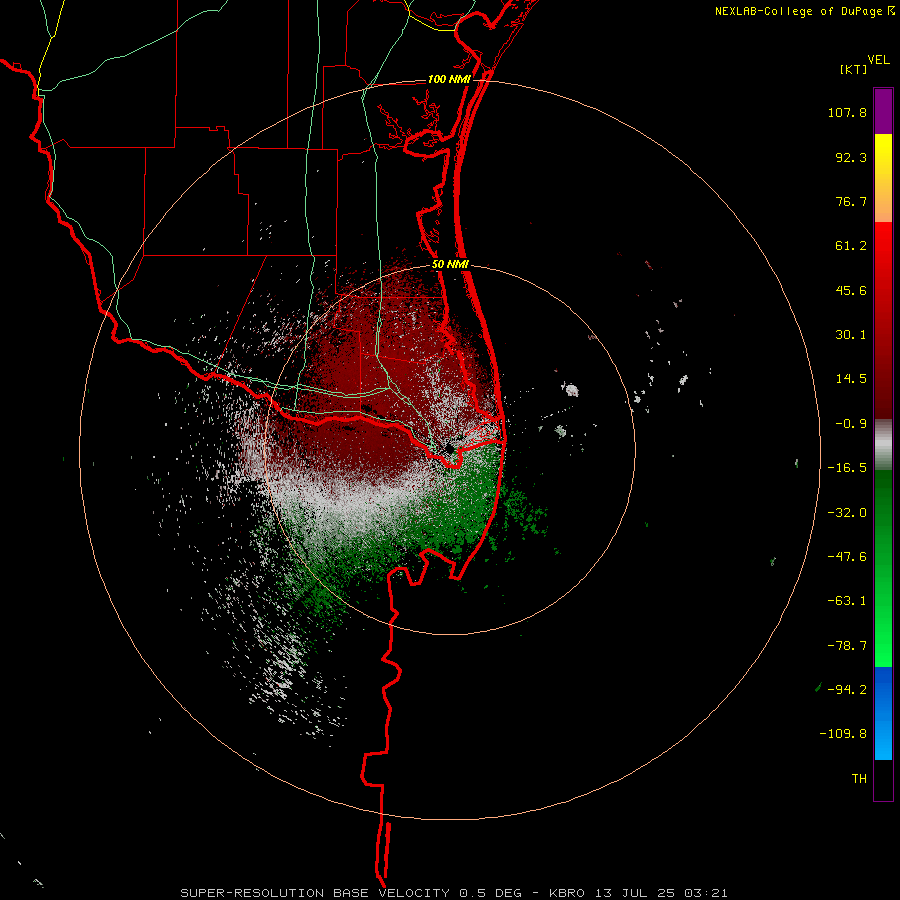Click the -32.0 legend value
The width and height of the screenshot is (900, 900).
tap(847, 513)
